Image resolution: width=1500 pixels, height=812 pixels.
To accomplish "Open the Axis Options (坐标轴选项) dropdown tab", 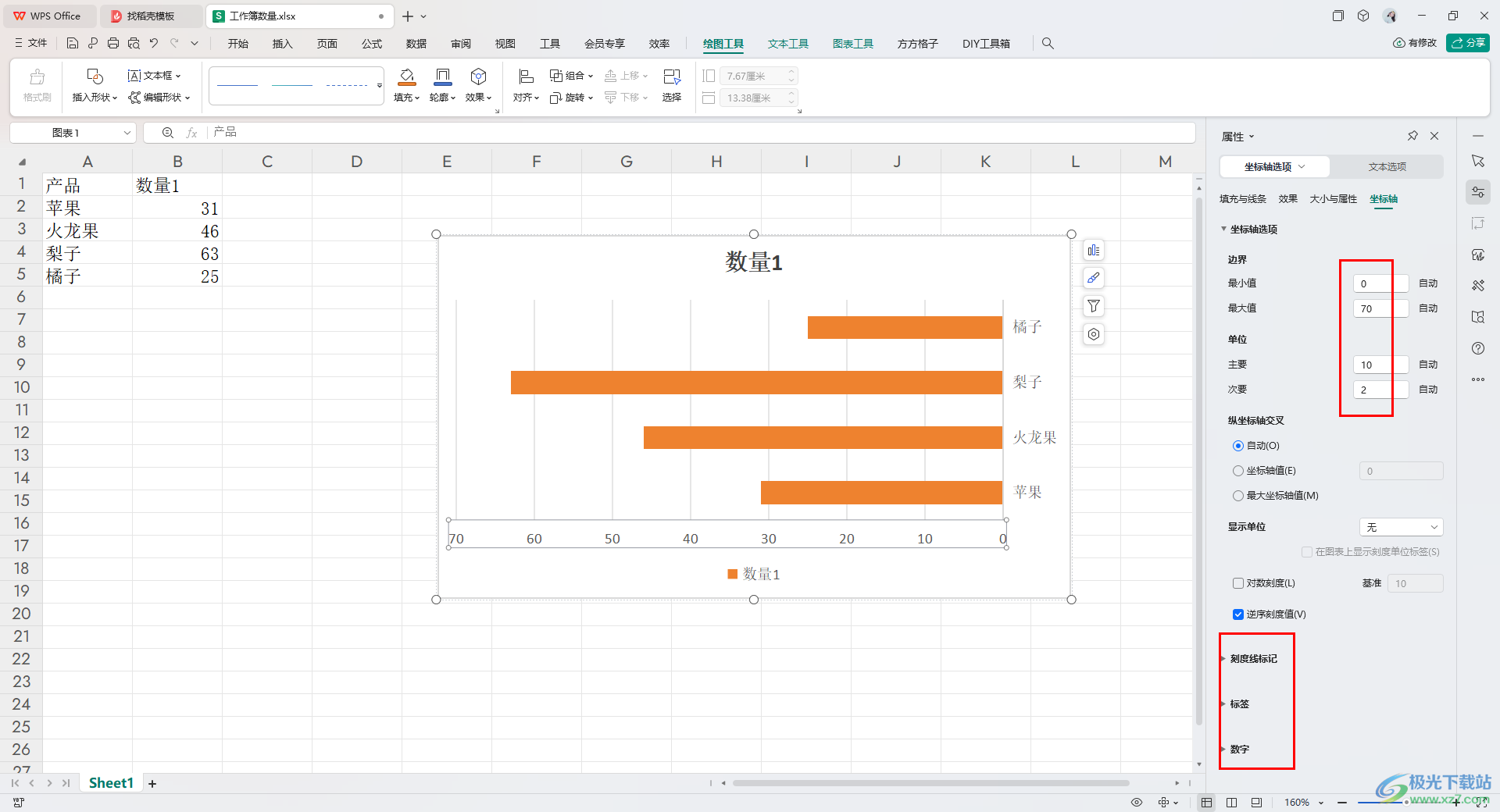I will click(x=1274, y=166).
